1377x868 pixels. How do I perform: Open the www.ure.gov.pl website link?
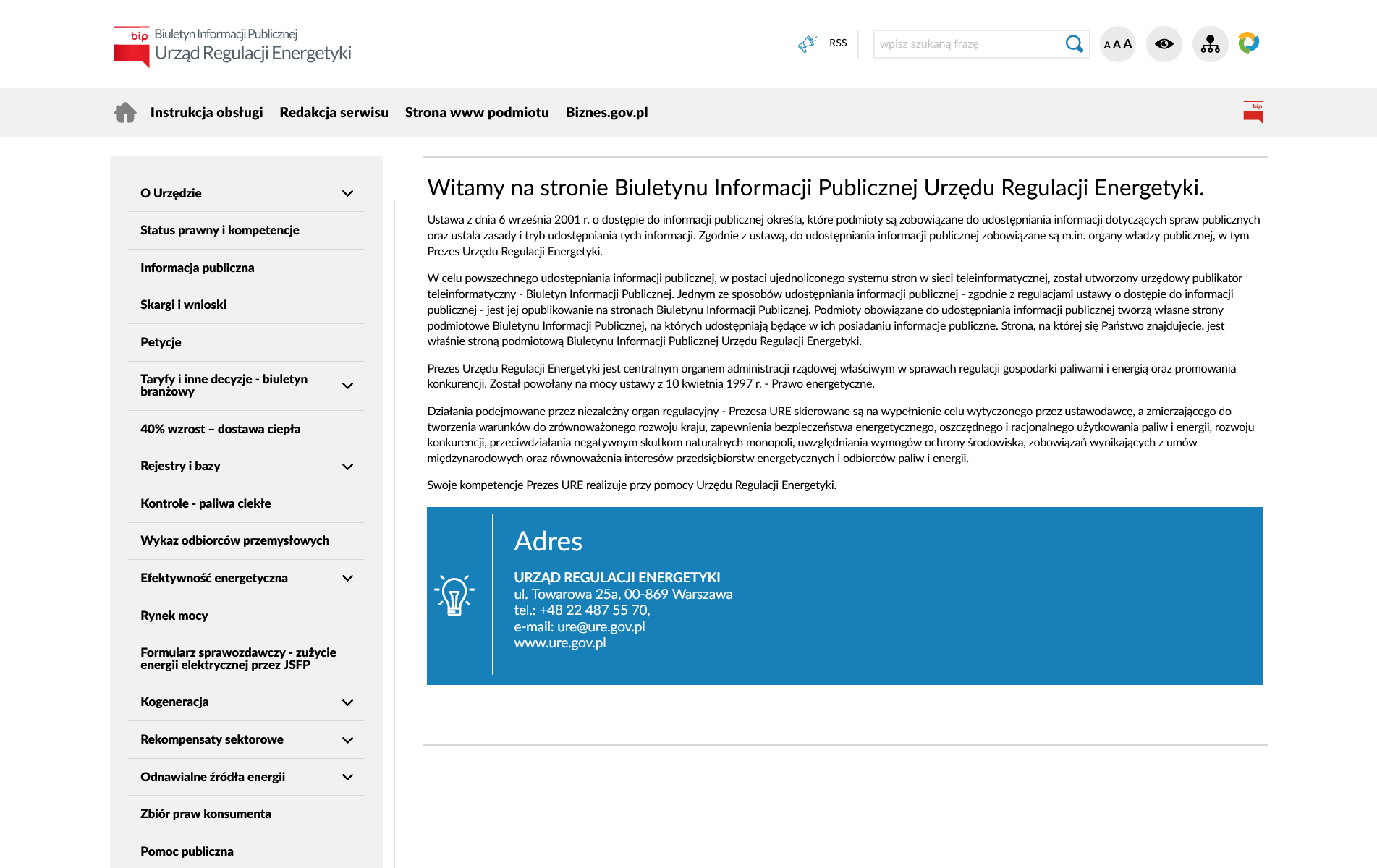click(x=559, y=643)
